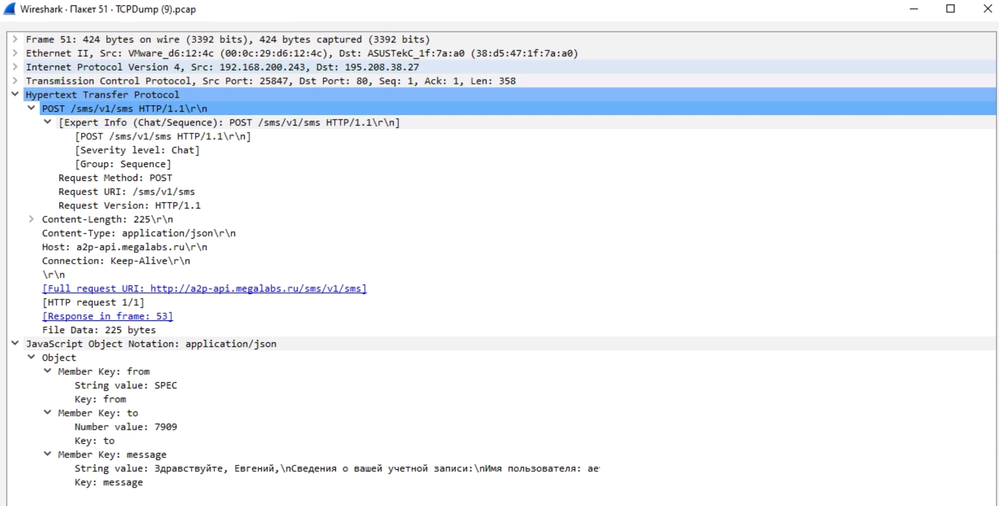Image resolution: width=999 pixels, height=506 pixels.
Task: Select the Request URI: /sms/v1/sms line
Action: tap(127, 191)
